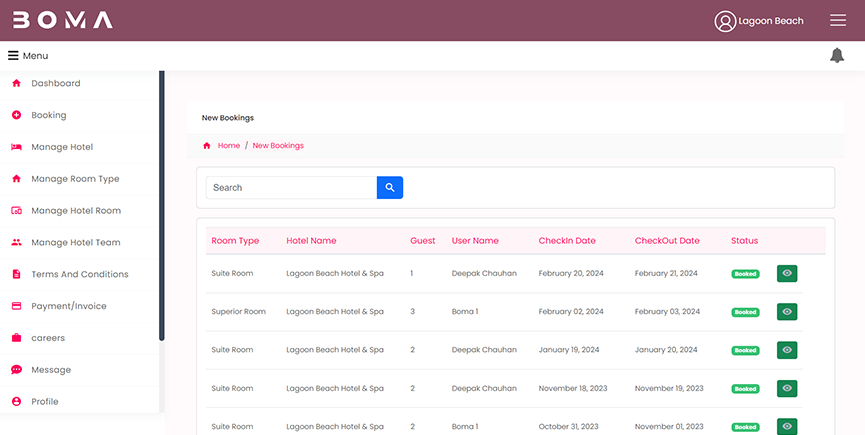This screenshot has height=435, width=865.
Task: Open Manage Room Type in sidebar
Action: (75, 179)
